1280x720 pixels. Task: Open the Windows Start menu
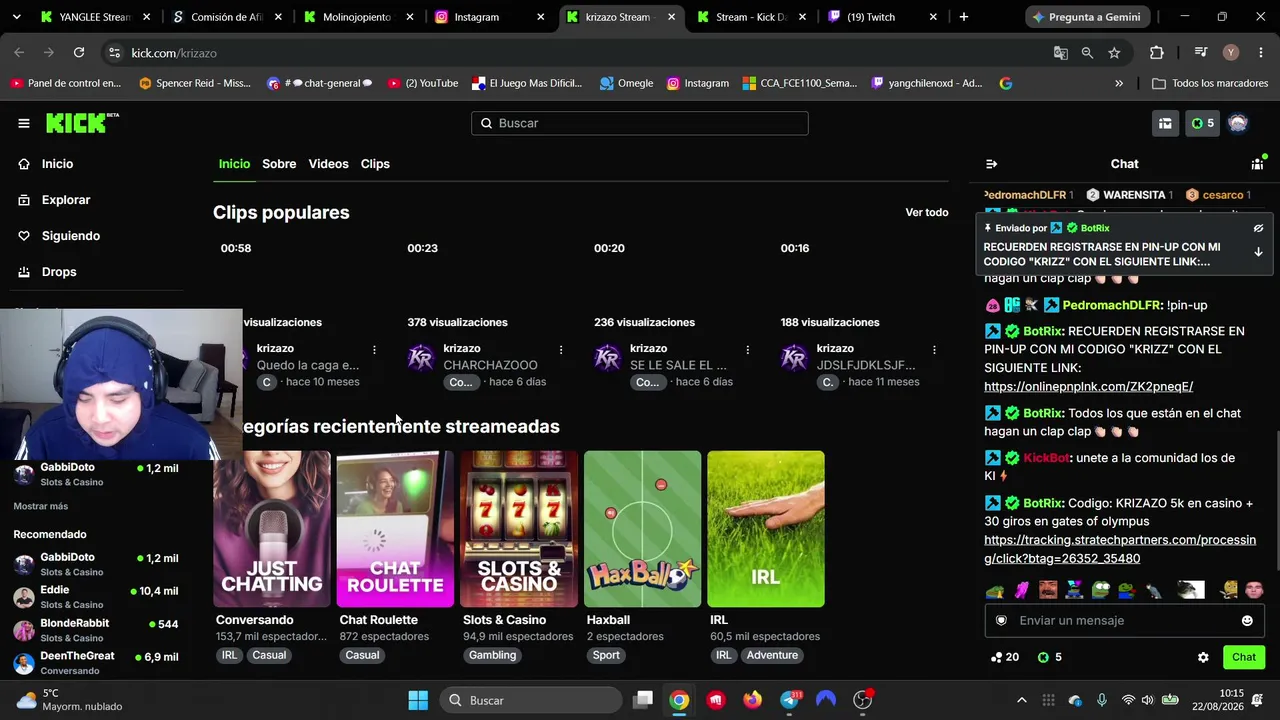click(418, 700)
